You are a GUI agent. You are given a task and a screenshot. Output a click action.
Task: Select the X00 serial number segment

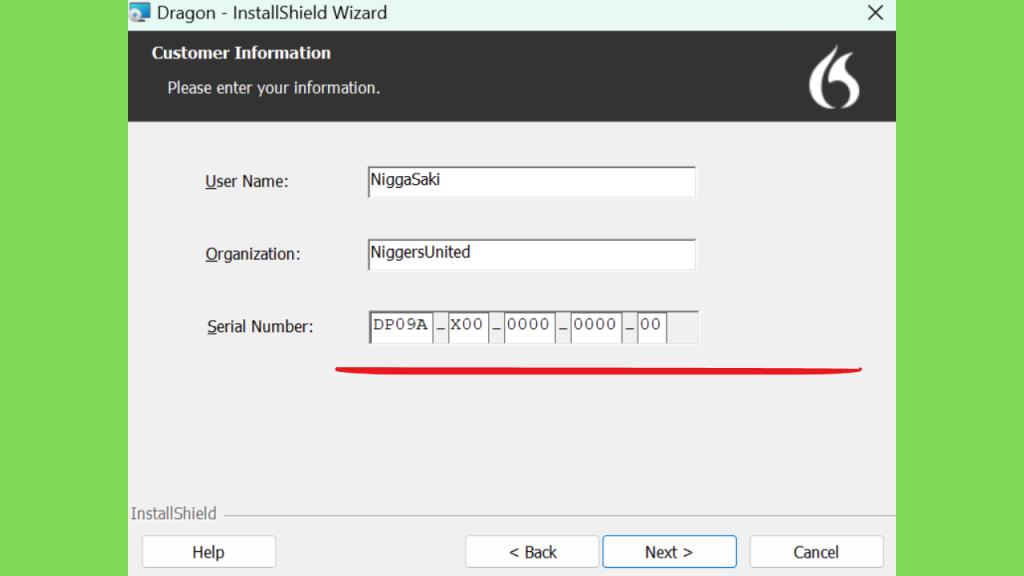[468, 327]
